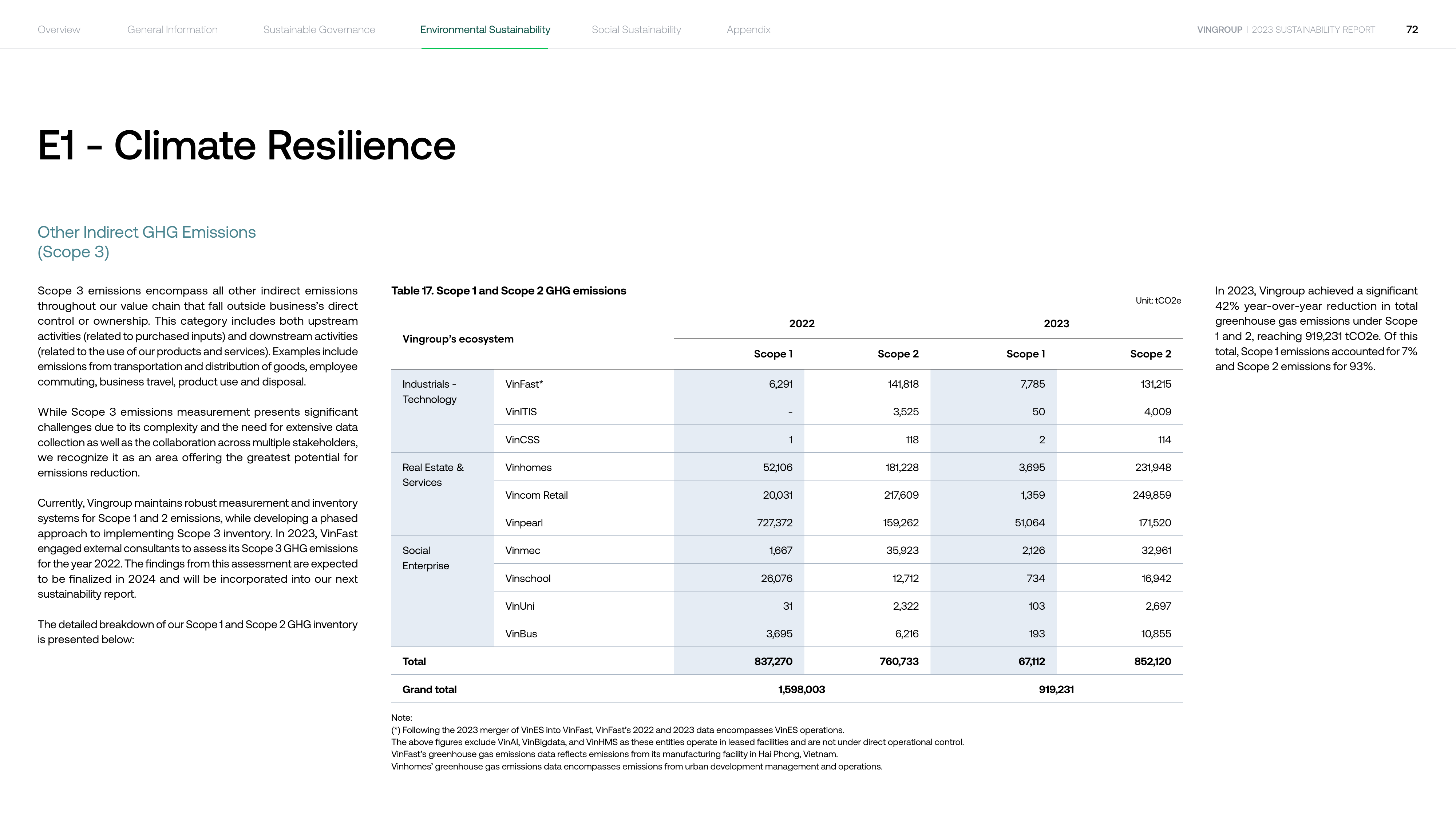Click the Grand total row label

[430, 689]
